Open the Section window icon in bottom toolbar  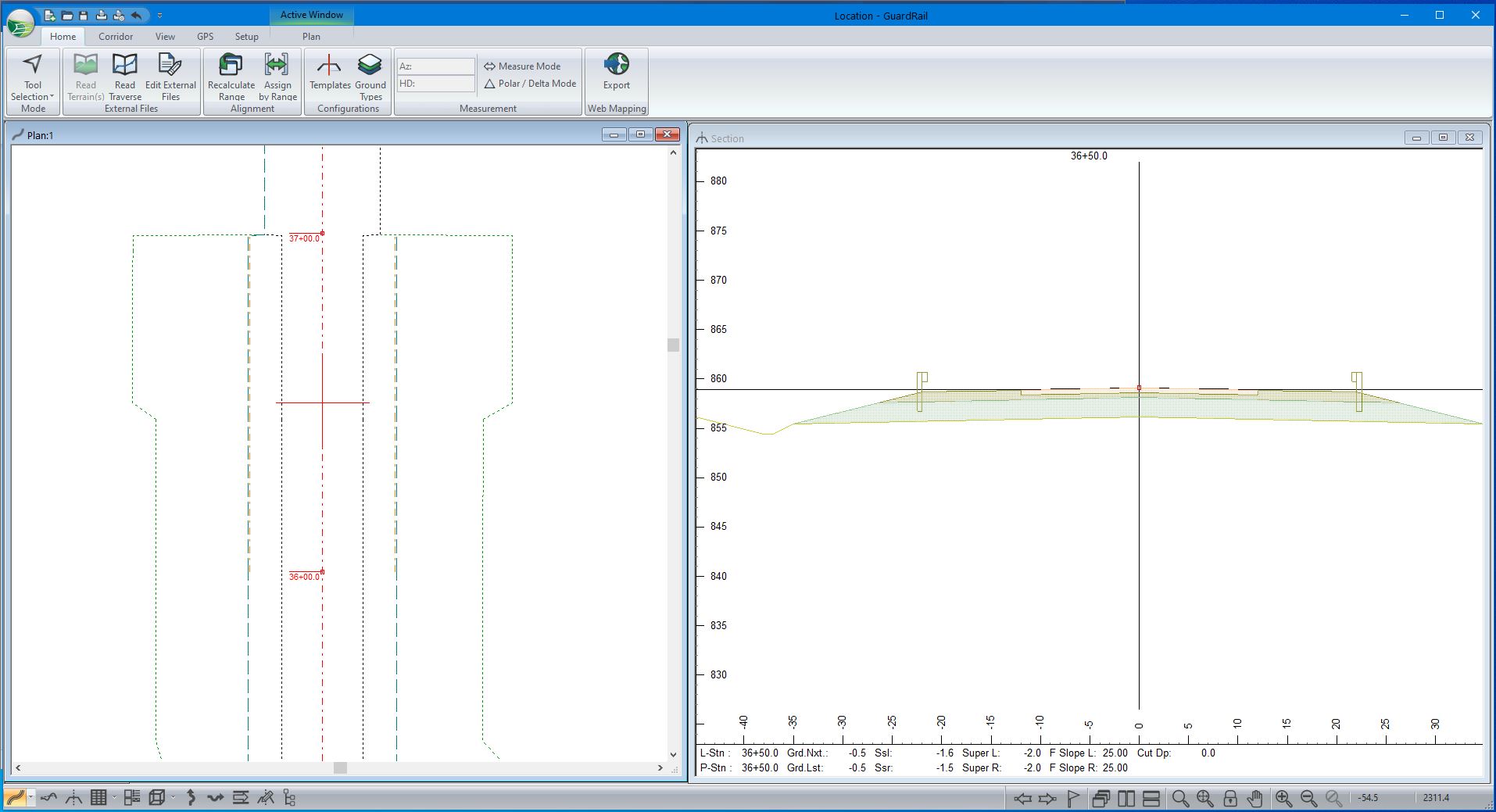(x=73, y=798)
